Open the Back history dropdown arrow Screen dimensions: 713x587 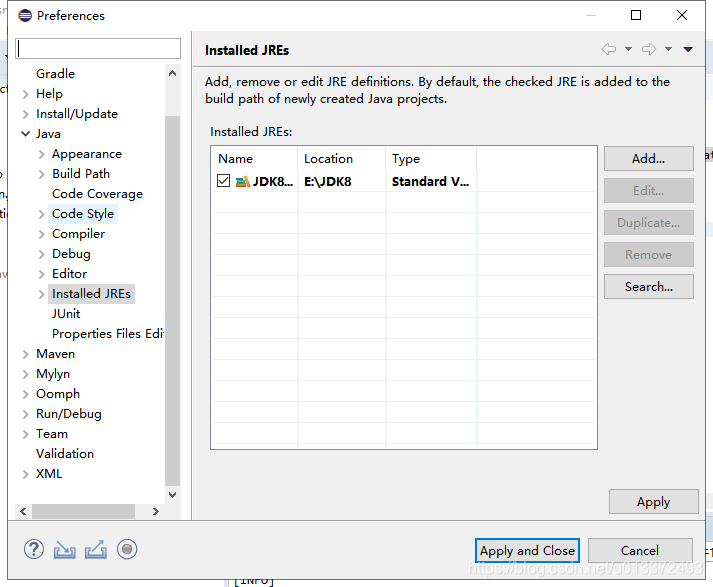pos(628,49)
